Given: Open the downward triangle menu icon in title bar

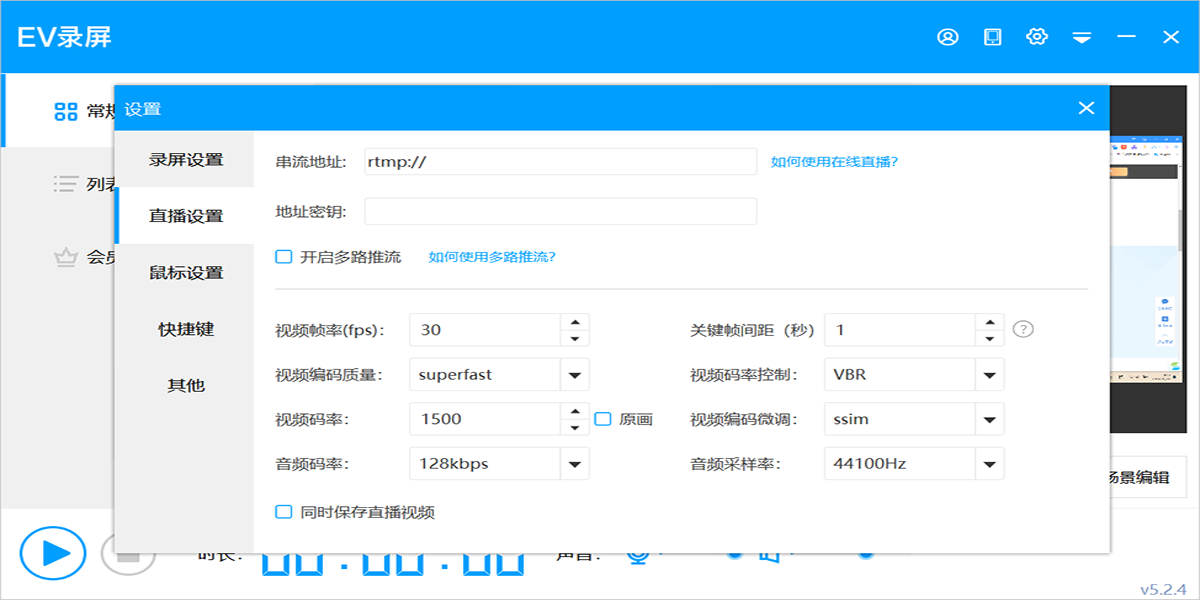Looking at the screenshot, I should pos(1081,37).
